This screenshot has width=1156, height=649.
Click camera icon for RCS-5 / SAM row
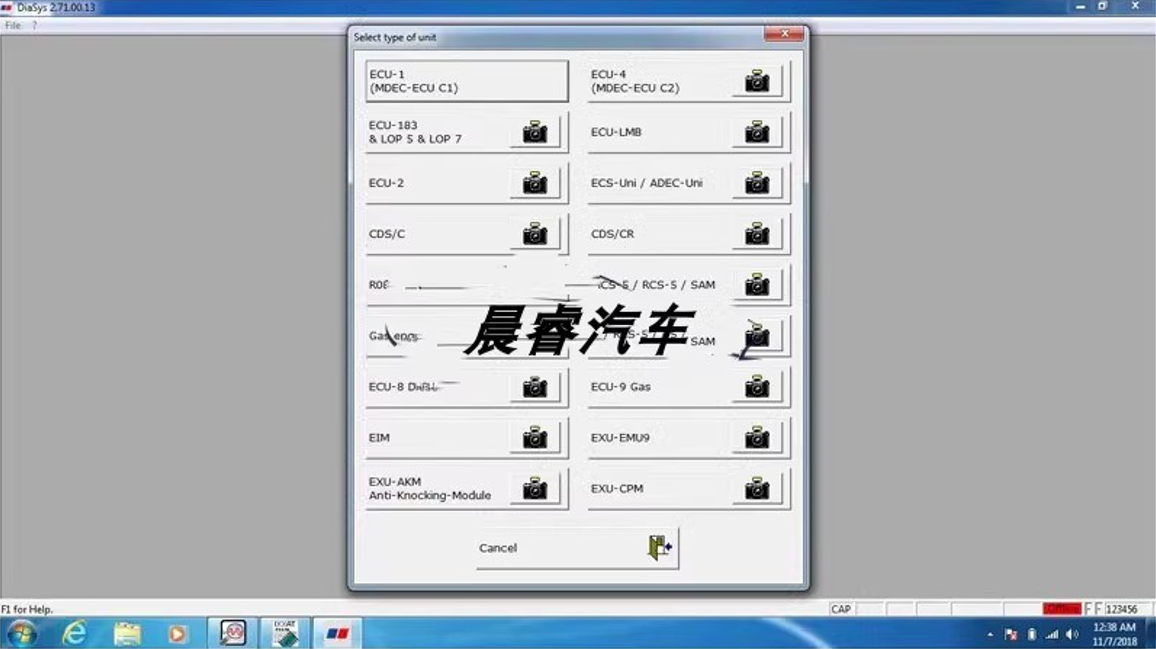coord(757,285)
